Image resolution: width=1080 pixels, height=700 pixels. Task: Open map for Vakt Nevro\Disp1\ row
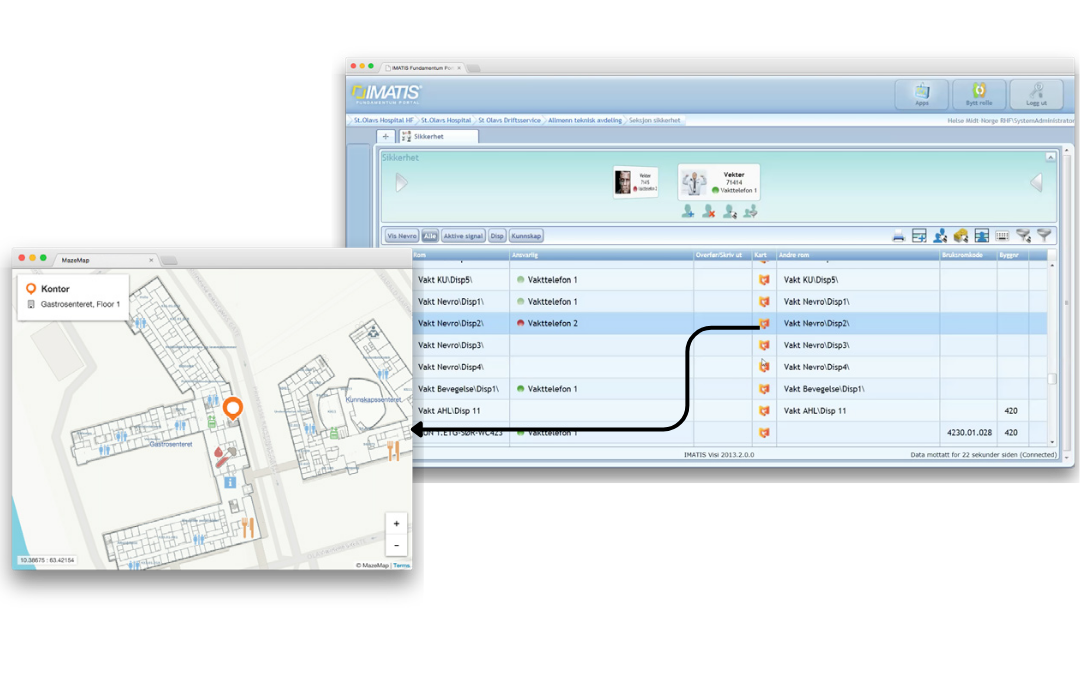[764, 302]
